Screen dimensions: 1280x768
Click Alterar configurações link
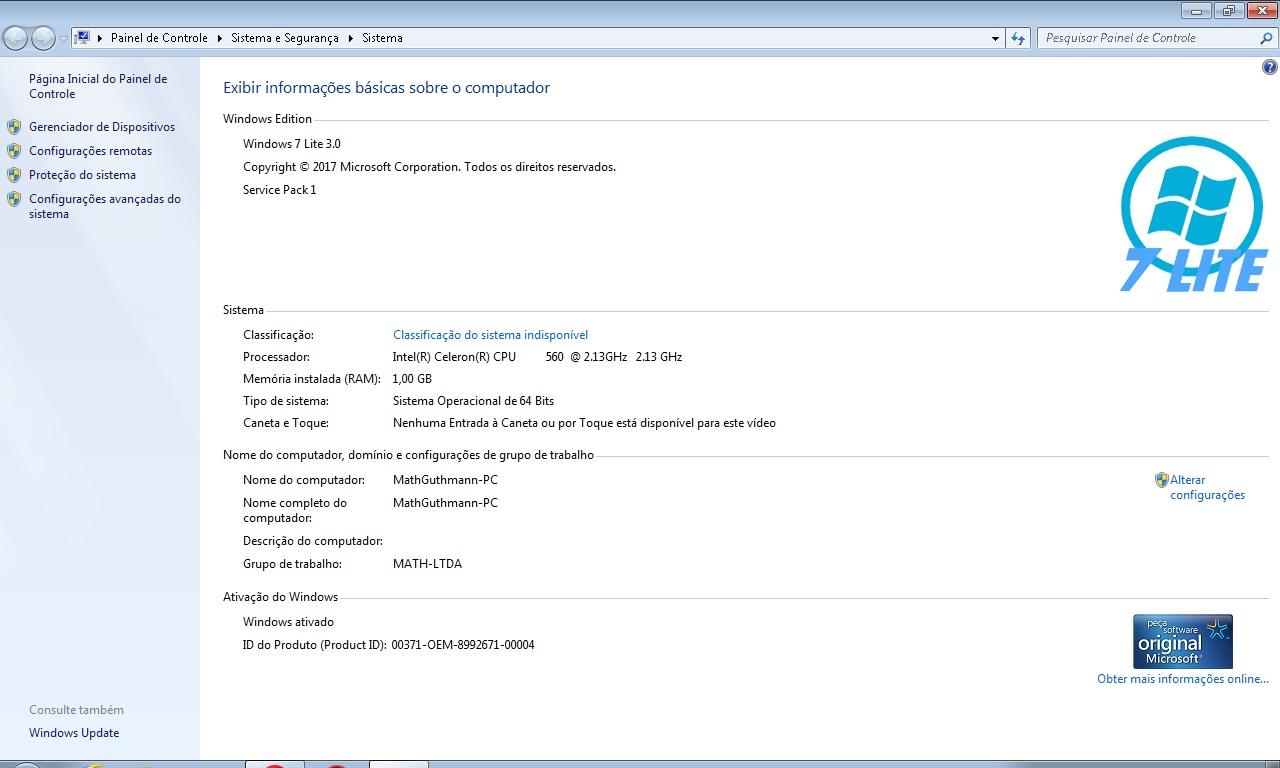coord(1207,487)
